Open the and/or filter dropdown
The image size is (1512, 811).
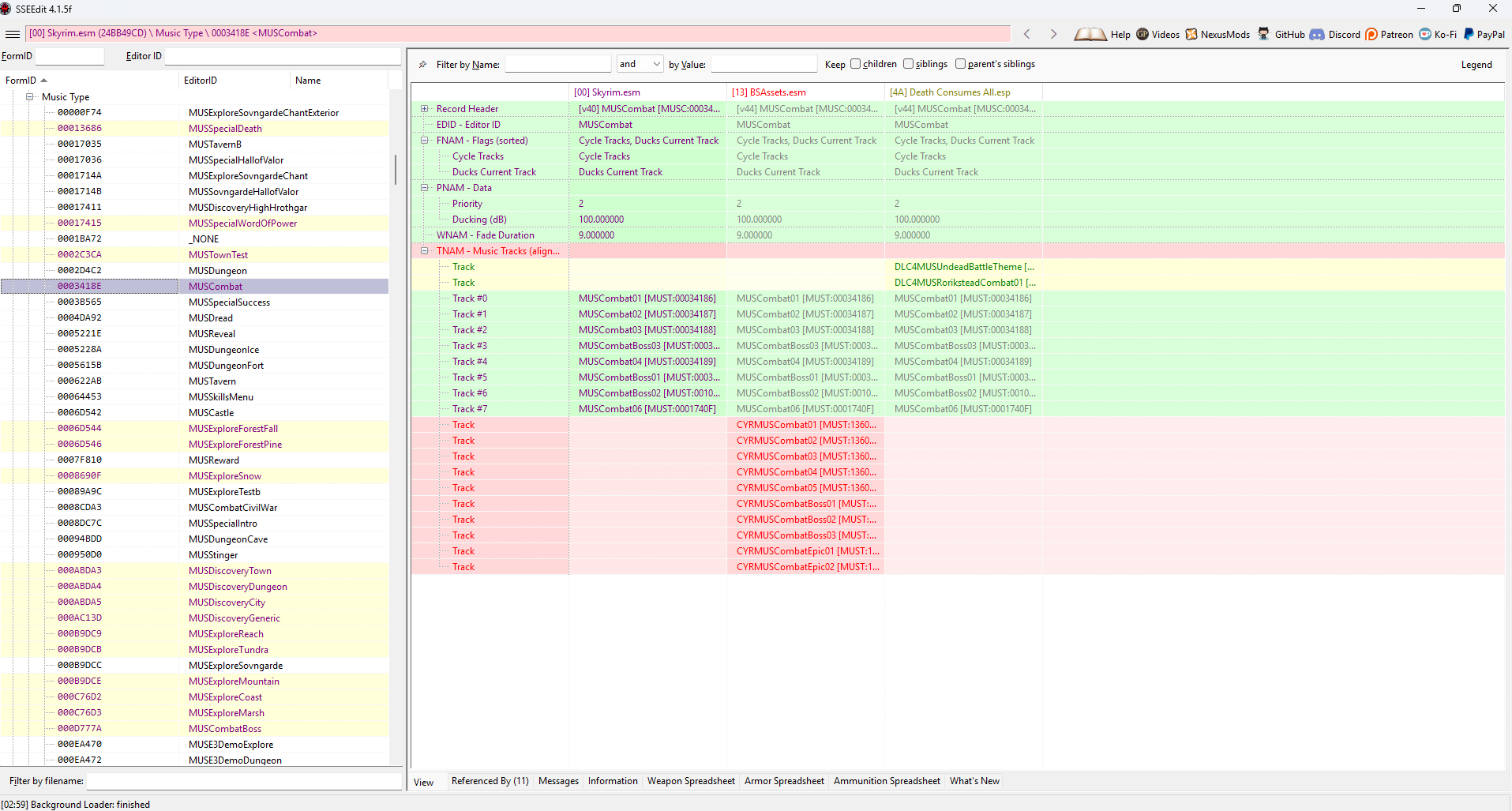click(640, 64)
